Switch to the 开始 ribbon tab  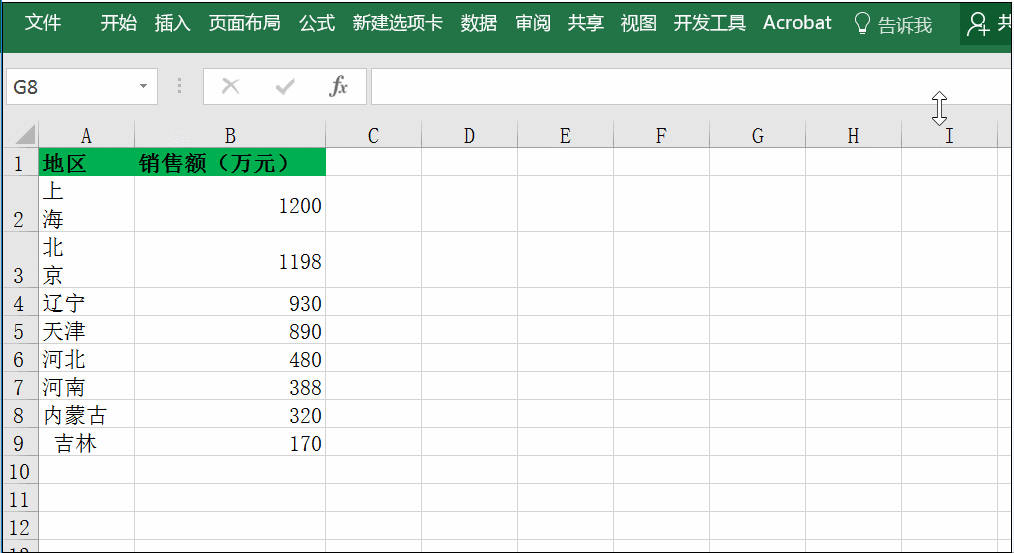[119, 23]
